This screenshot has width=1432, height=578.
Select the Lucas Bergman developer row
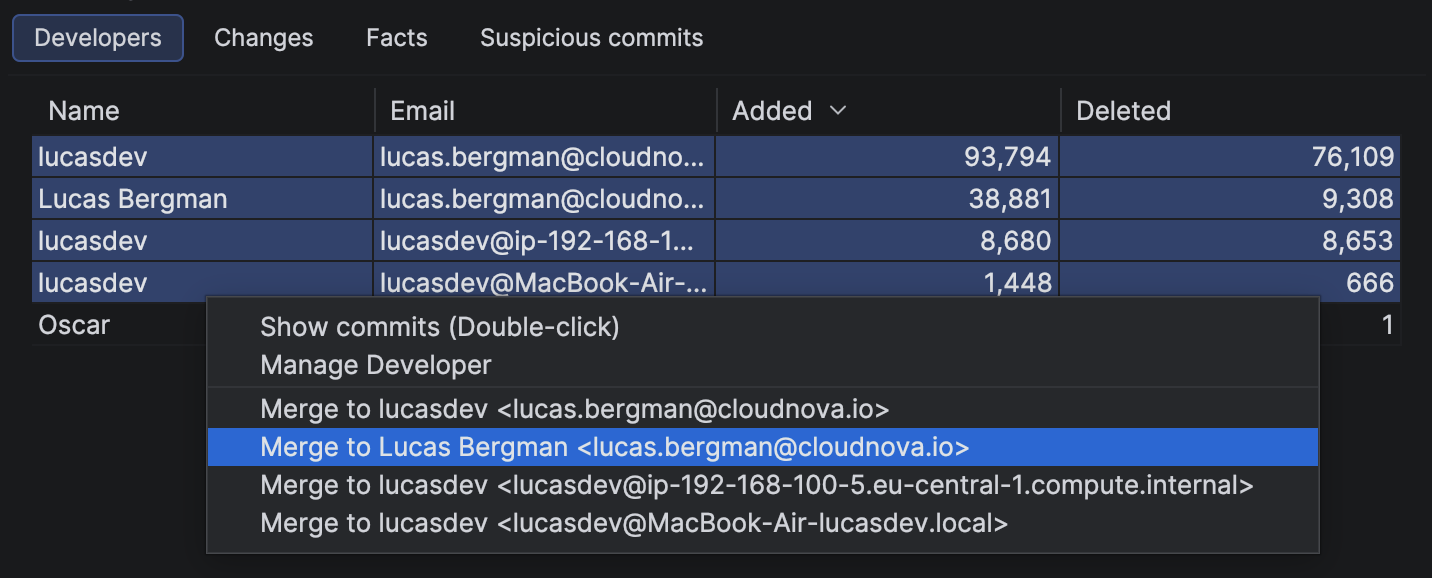click(x=132, y=198)
